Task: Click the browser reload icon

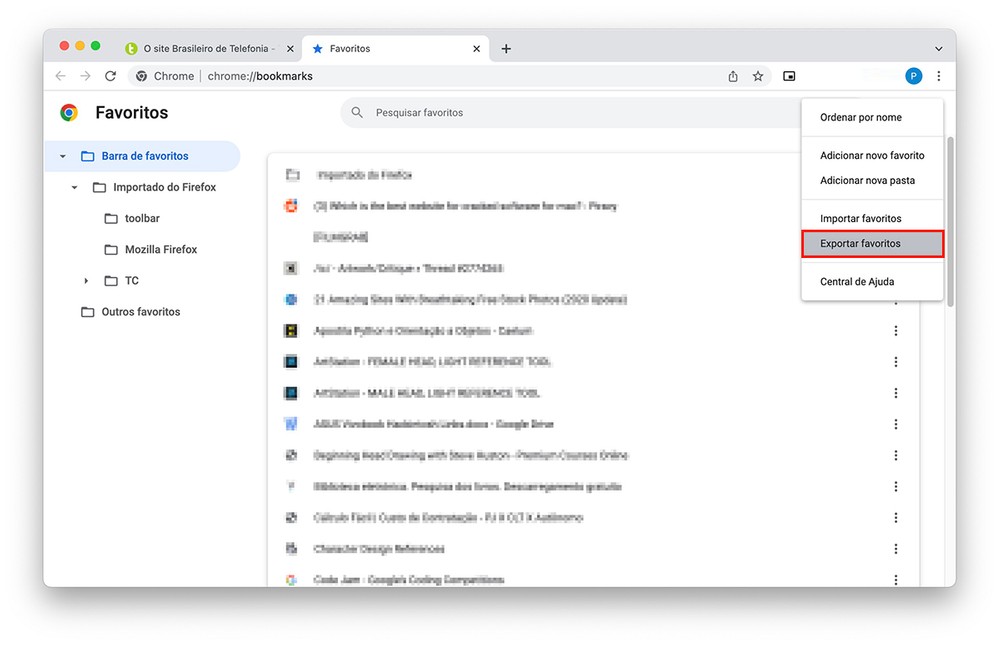Action: 111,76
